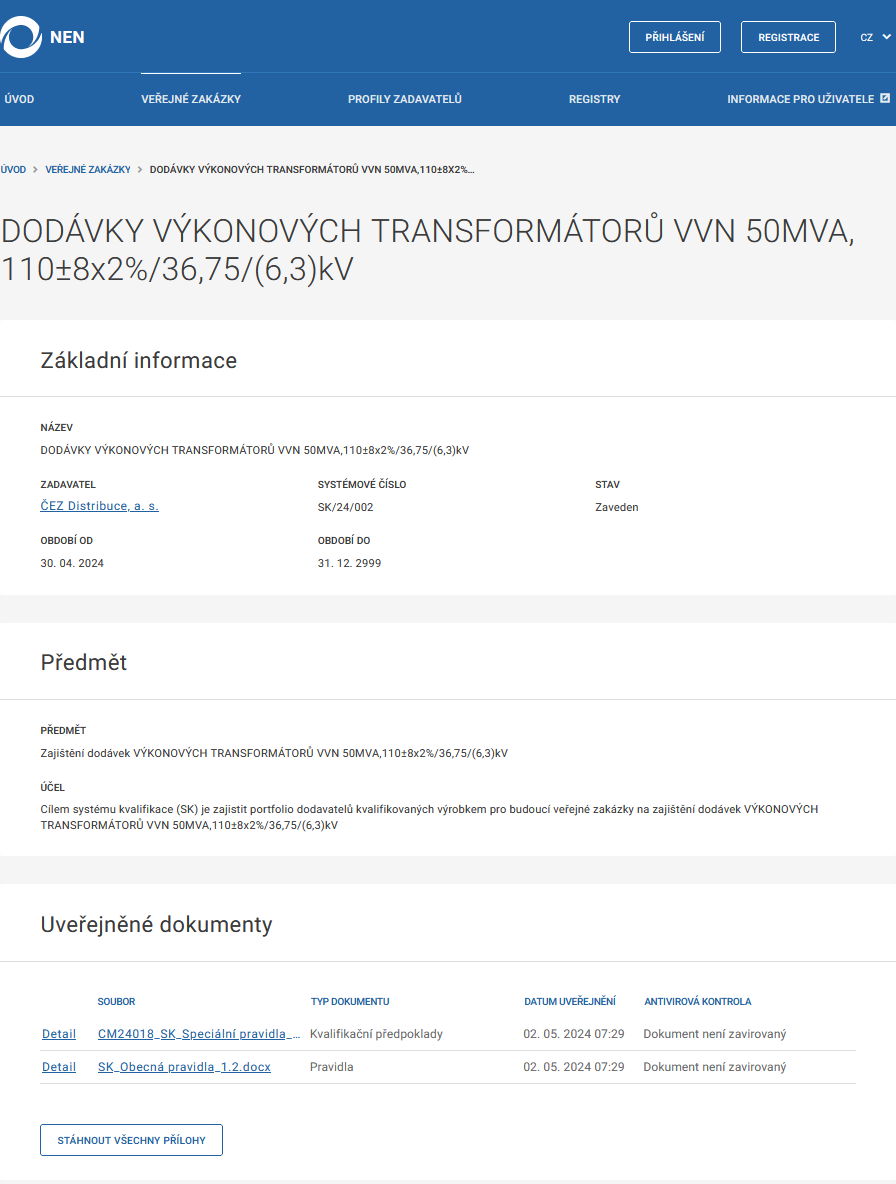This screenshot has height=1184, width=896.
Task: Expand the language selector chevron
Action: [886, 37]
